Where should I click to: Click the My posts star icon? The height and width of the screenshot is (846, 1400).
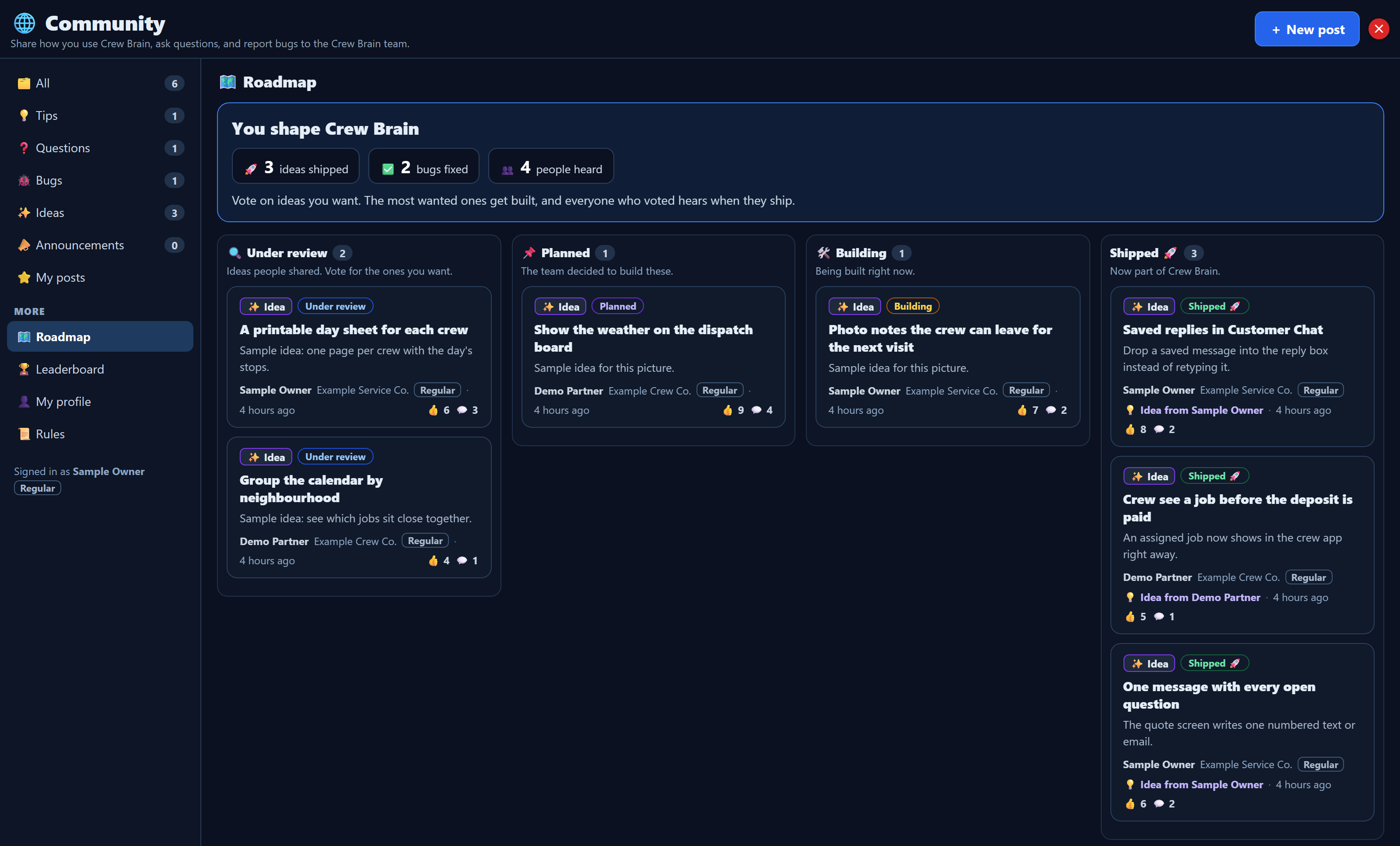click(24, 278)
